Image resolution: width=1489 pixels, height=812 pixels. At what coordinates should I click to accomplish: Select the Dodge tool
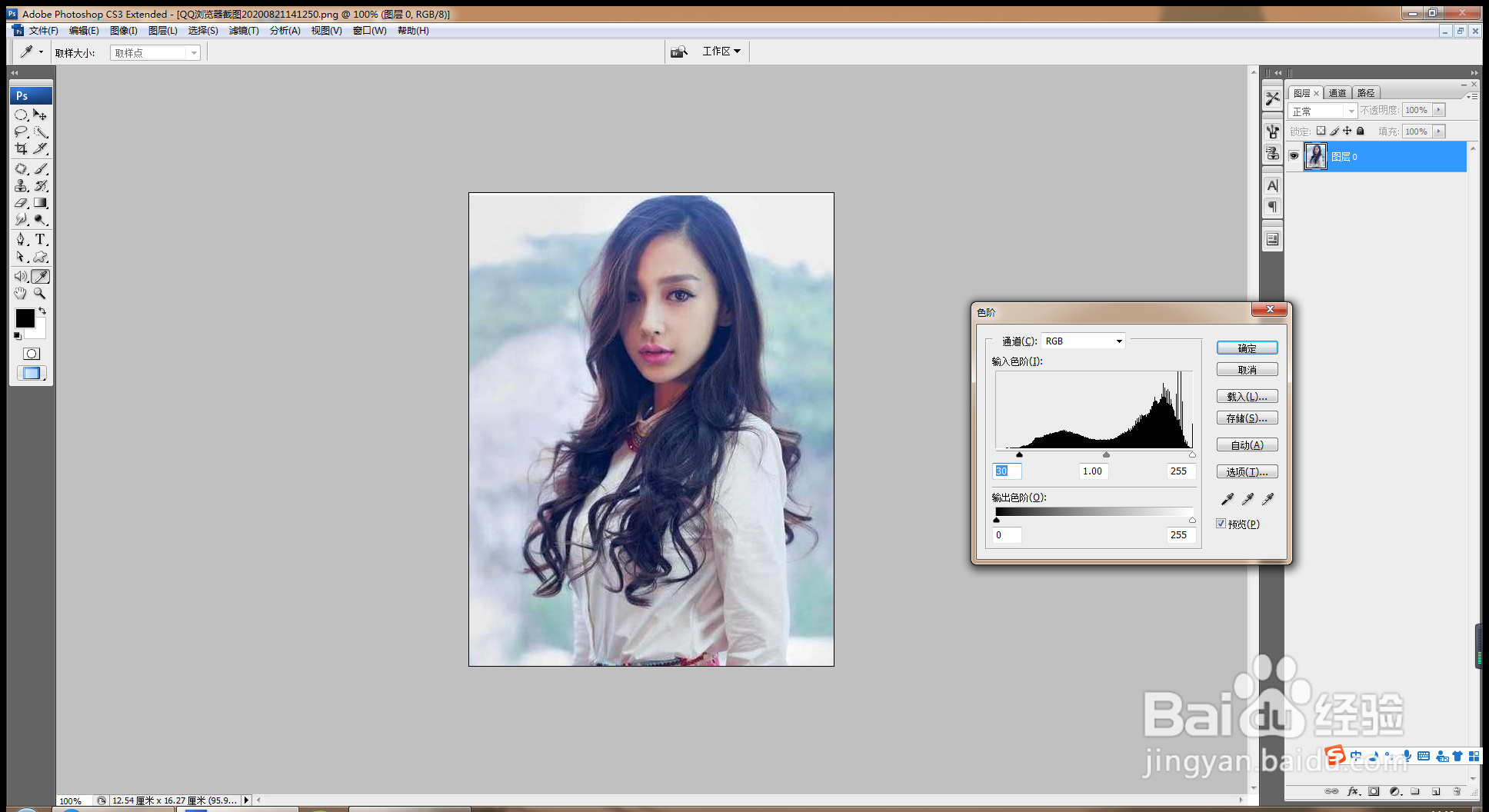[x=41, y=220]
